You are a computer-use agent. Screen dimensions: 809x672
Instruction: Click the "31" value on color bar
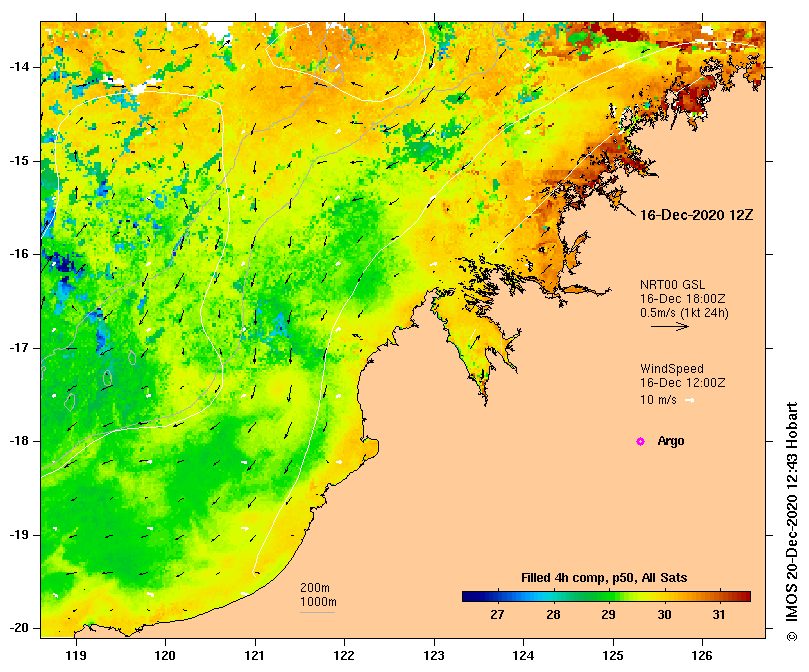(x=719, y=615)
